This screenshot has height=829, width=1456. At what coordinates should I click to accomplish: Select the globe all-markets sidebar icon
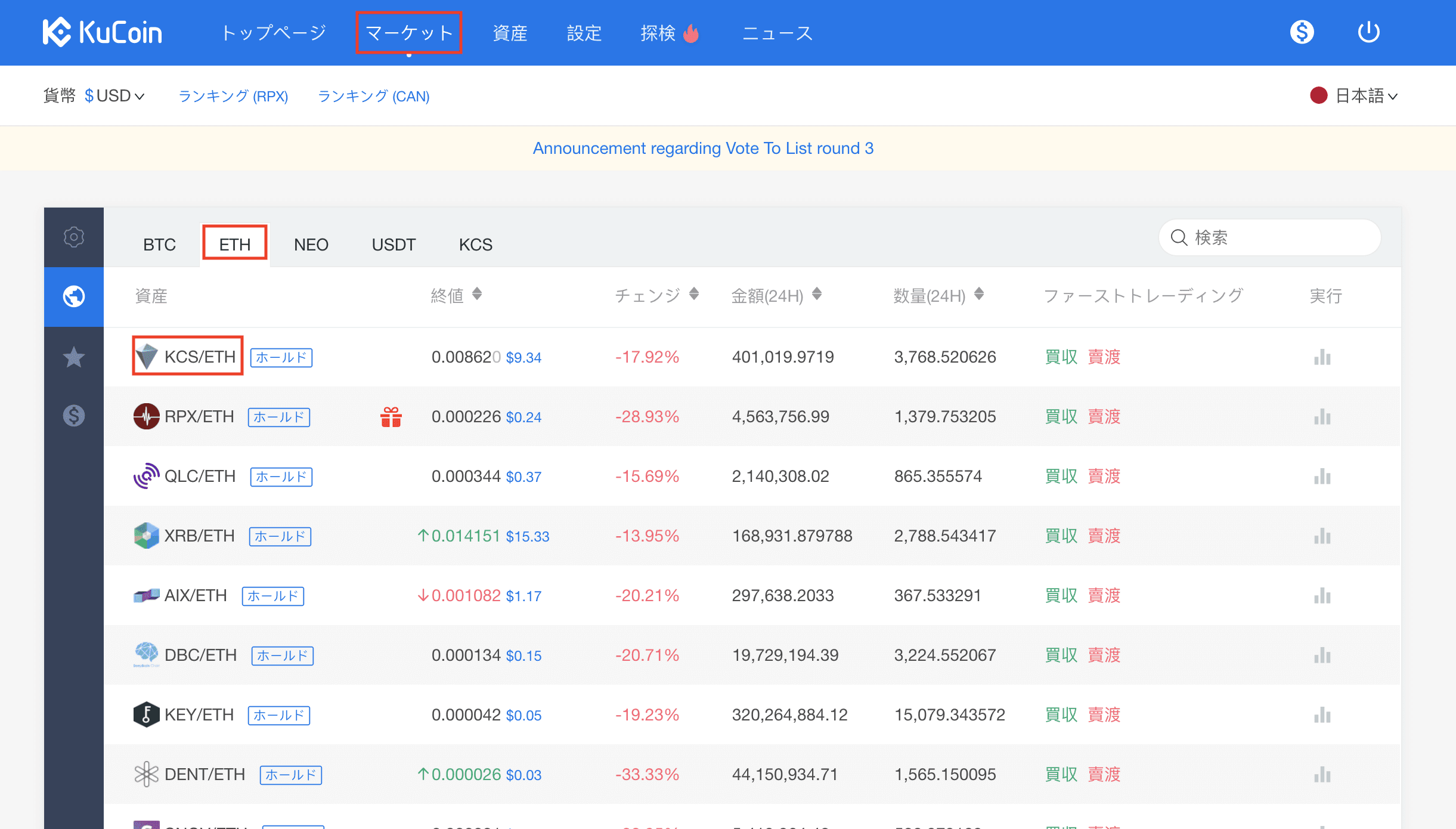click(x=74, y=296)
